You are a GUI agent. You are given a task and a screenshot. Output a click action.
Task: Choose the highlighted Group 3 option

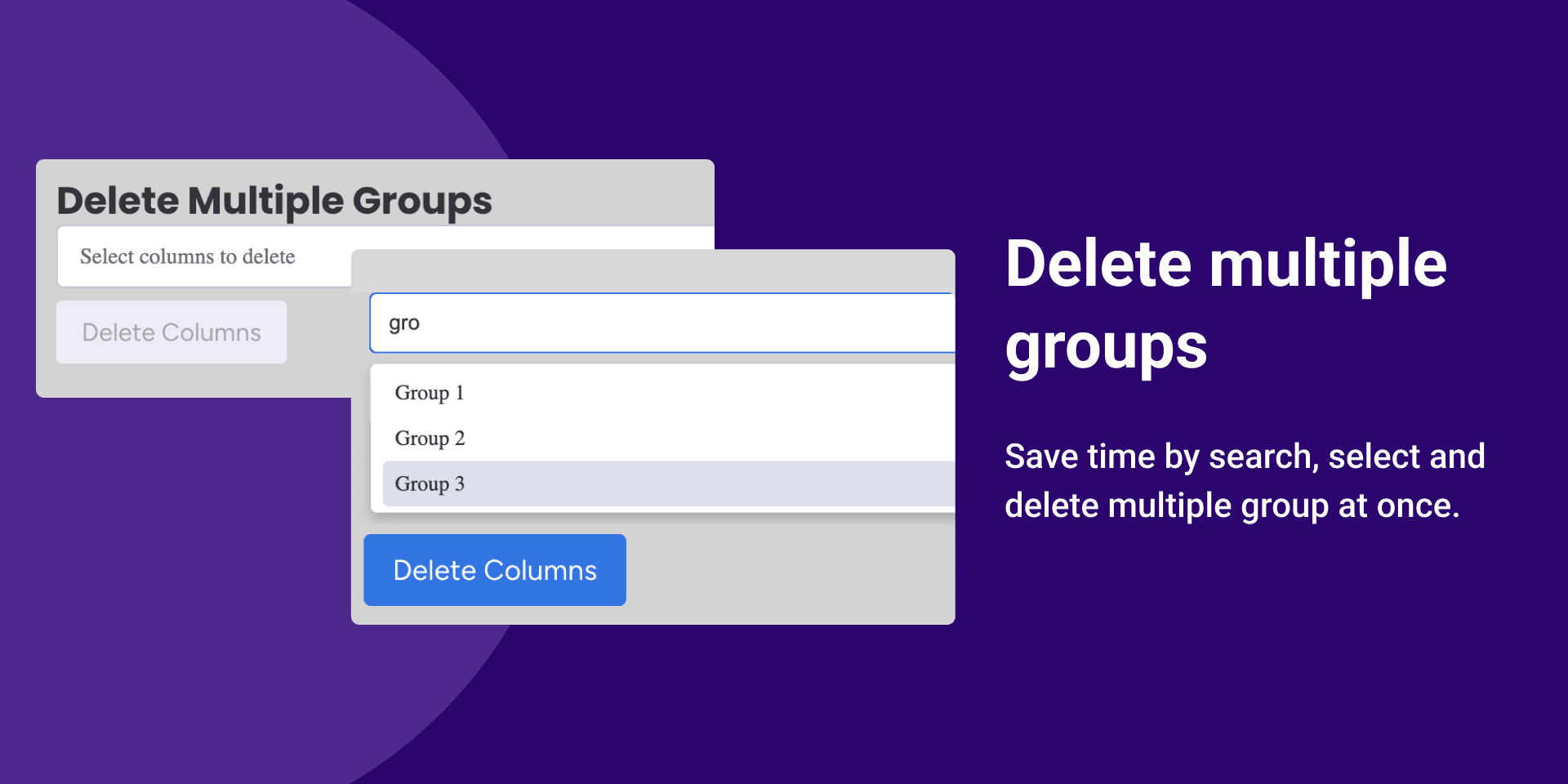pos(669,483)
